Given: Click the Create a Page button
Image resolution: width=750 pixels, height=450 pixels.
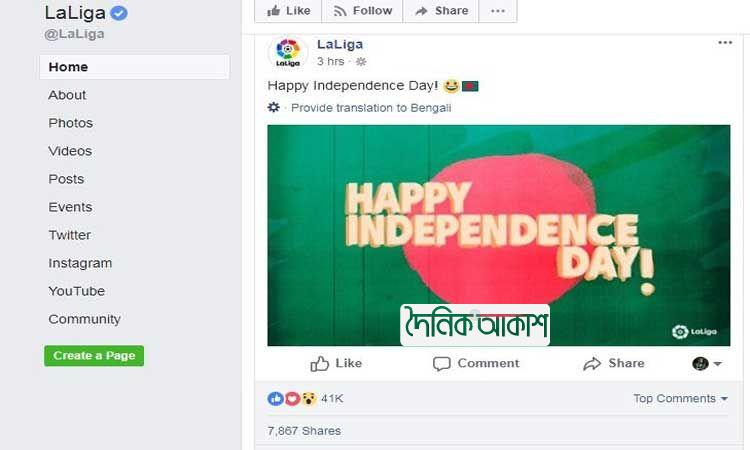Looking at the screenshot, I should [94, 355].
